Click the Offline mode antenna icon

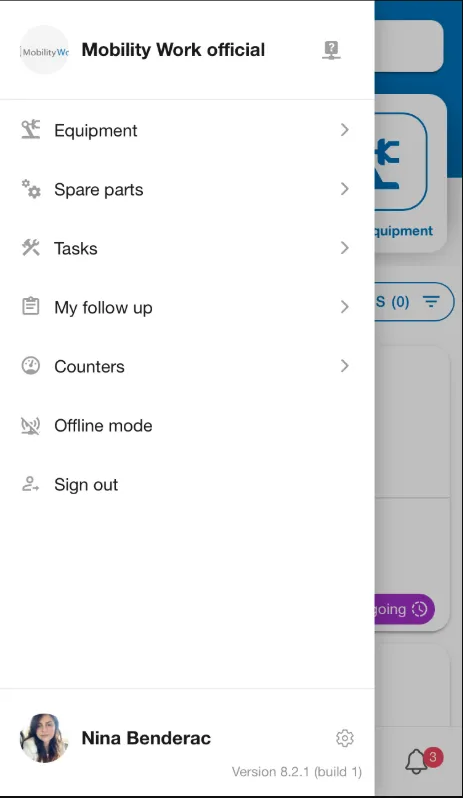[x=31, y=425]
